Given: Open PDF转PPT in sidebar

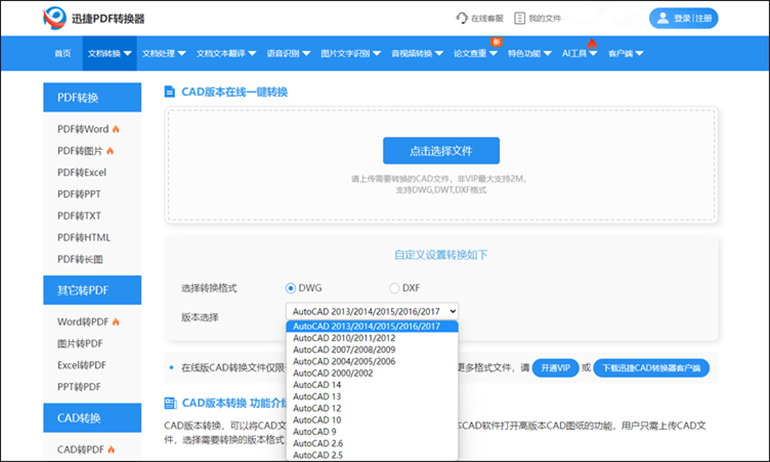Looking at the screenshot, I should [79, 194].
